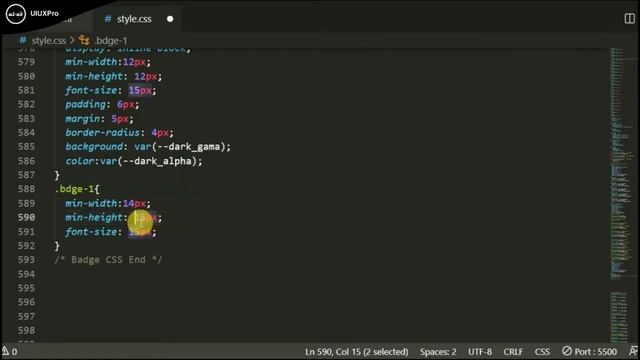Viewport: 640px width, 360px height.
Task: Click the UIUXPro channel logo
Action: coord(16,13)
